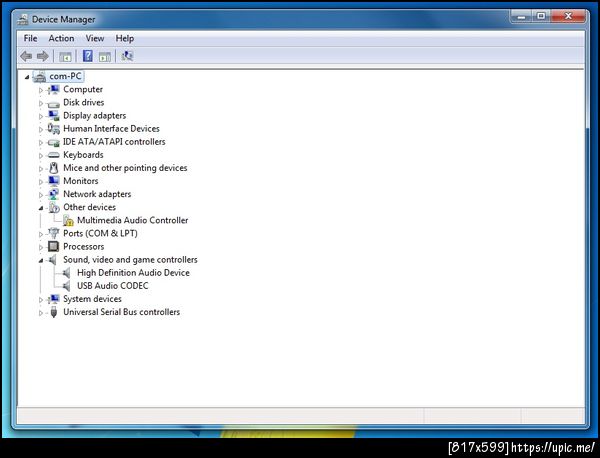
Task: Click the speaker icon of High Definition Audio Device
Action: click(x=67, y=273)
